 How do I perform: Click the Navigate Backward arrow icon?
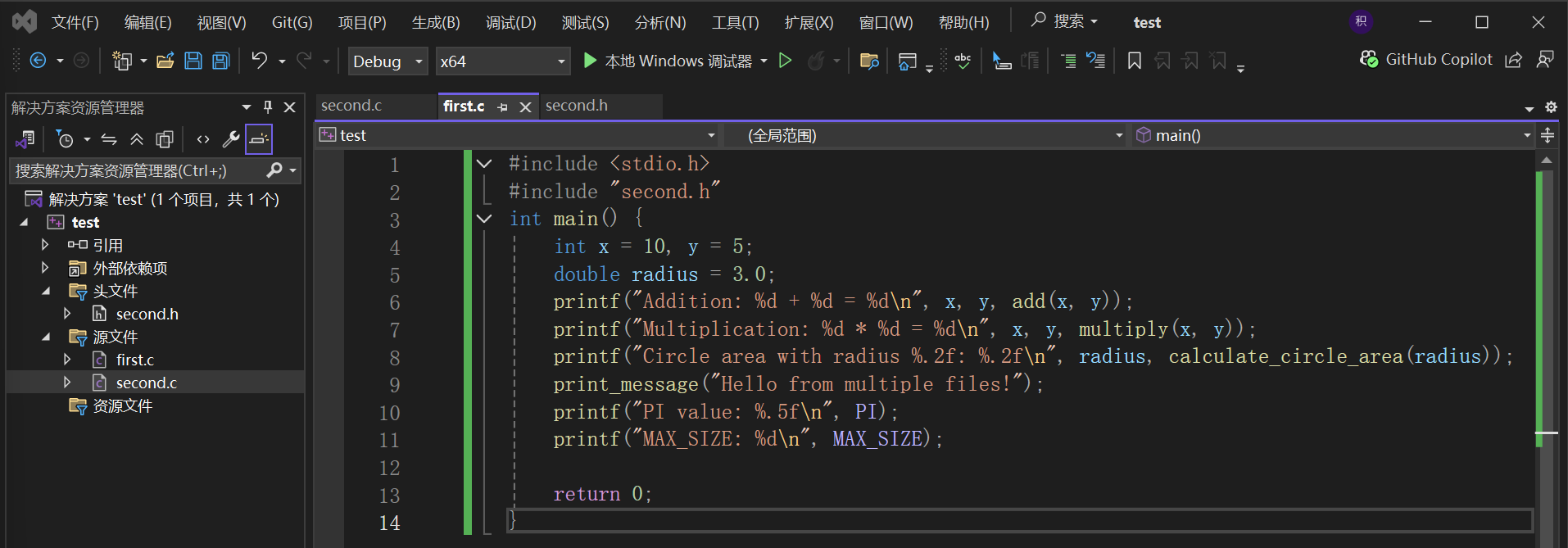click(38, 61)
